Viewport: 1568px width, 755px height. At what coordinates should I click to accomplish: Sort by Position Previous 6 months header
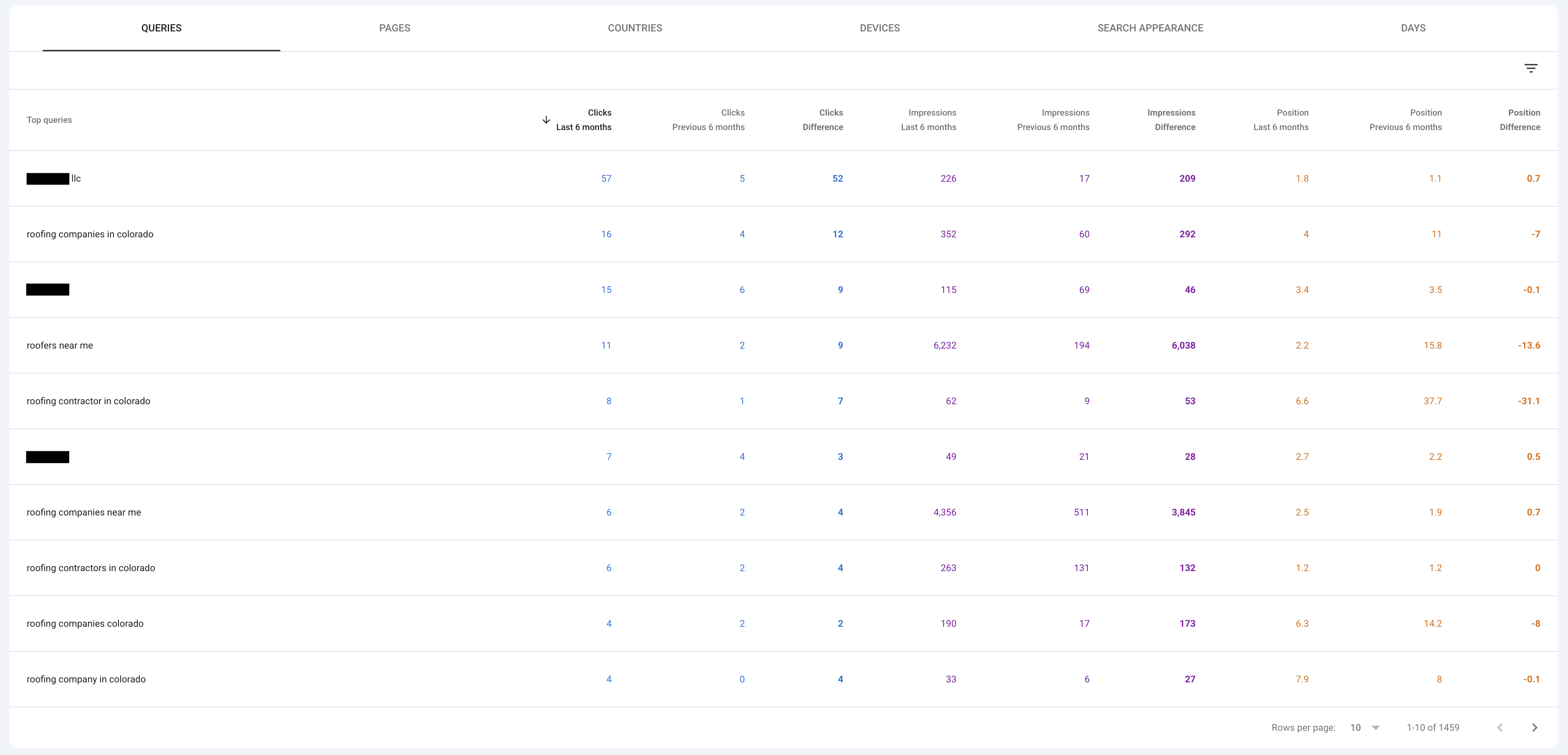1405,120
